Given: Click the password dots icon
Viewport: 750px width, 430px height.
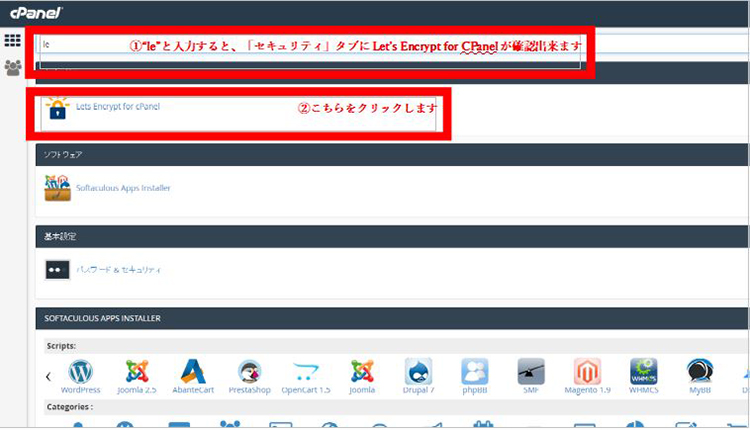Looking at the screenshot, I should [x=57, y=270].
